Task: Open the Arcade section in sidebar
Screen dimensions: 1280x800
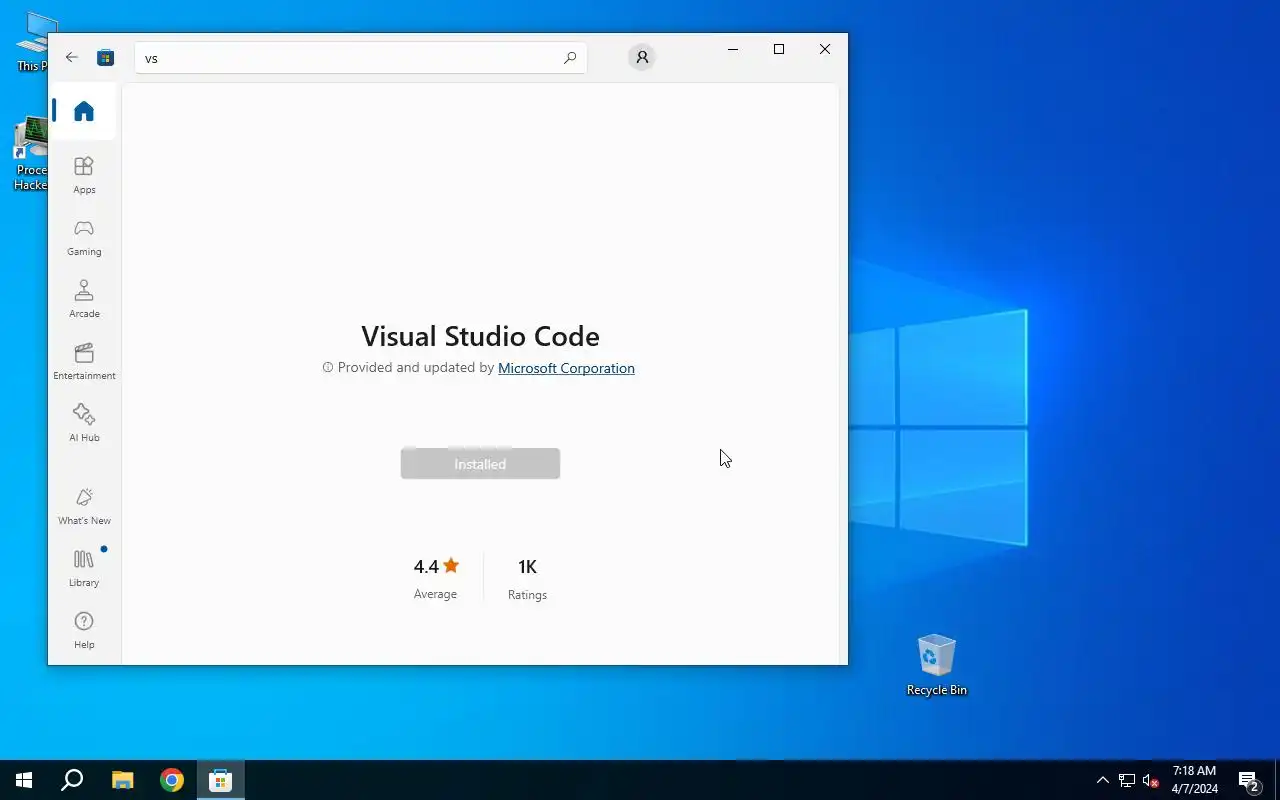Action: (84, 299)
